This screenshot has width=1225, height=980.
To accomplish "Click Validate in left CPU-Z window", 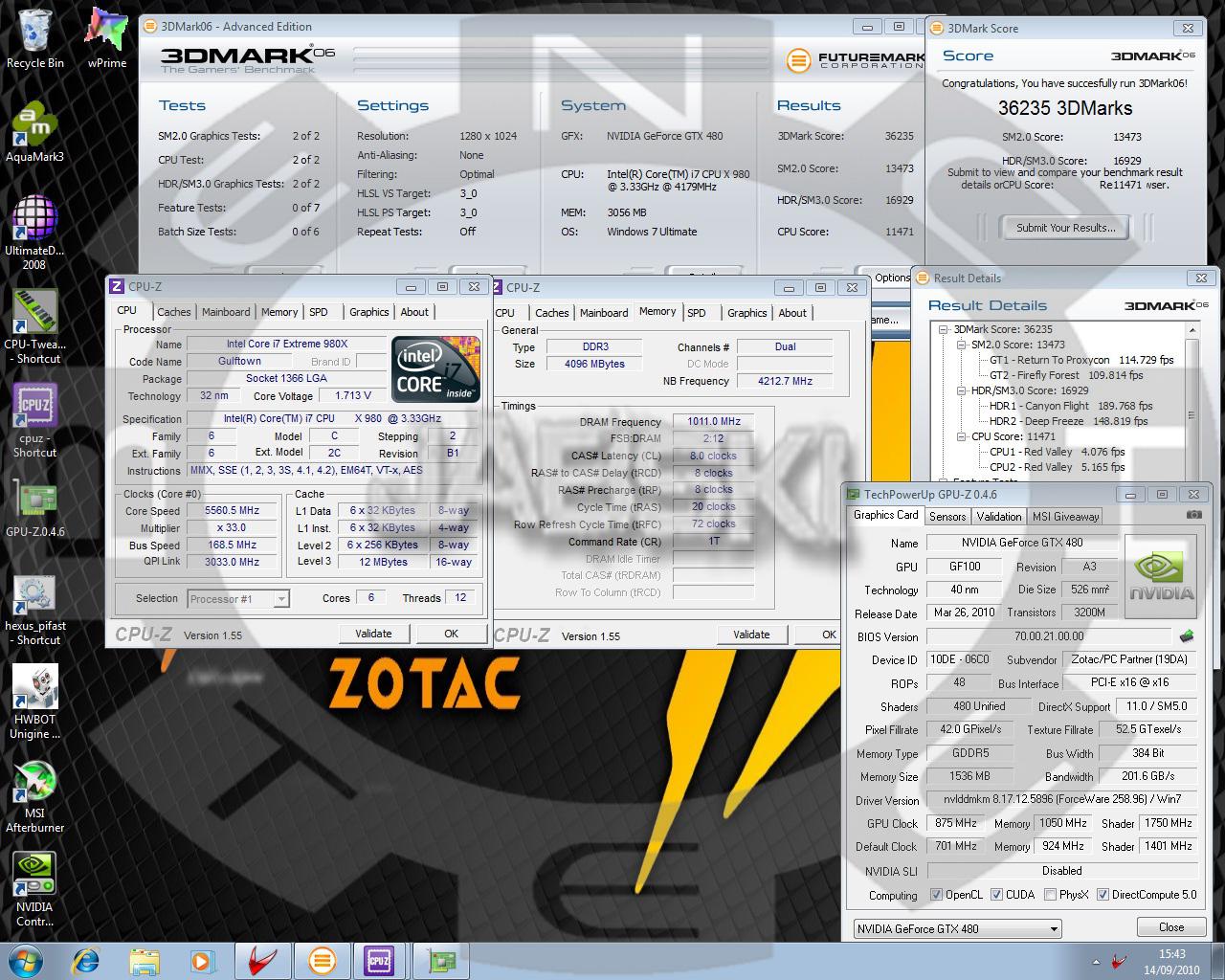I will pyautogui.click(x=373, y=634).
